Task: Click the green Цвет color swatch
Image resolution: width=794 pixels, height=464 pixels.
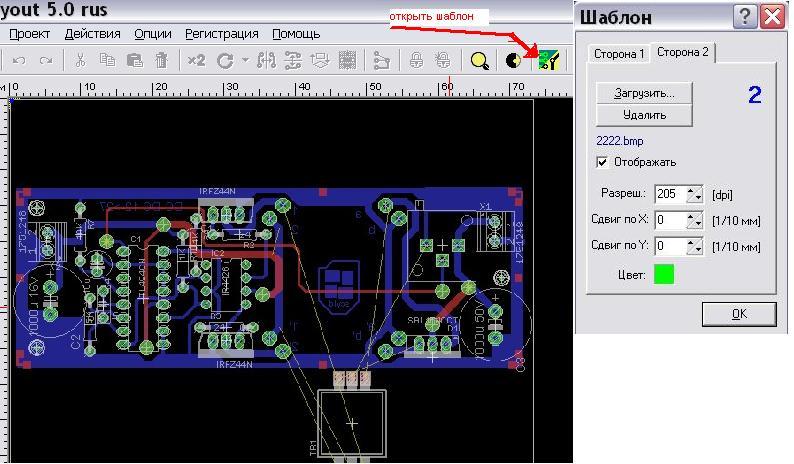Action: (x=664, y=273)
